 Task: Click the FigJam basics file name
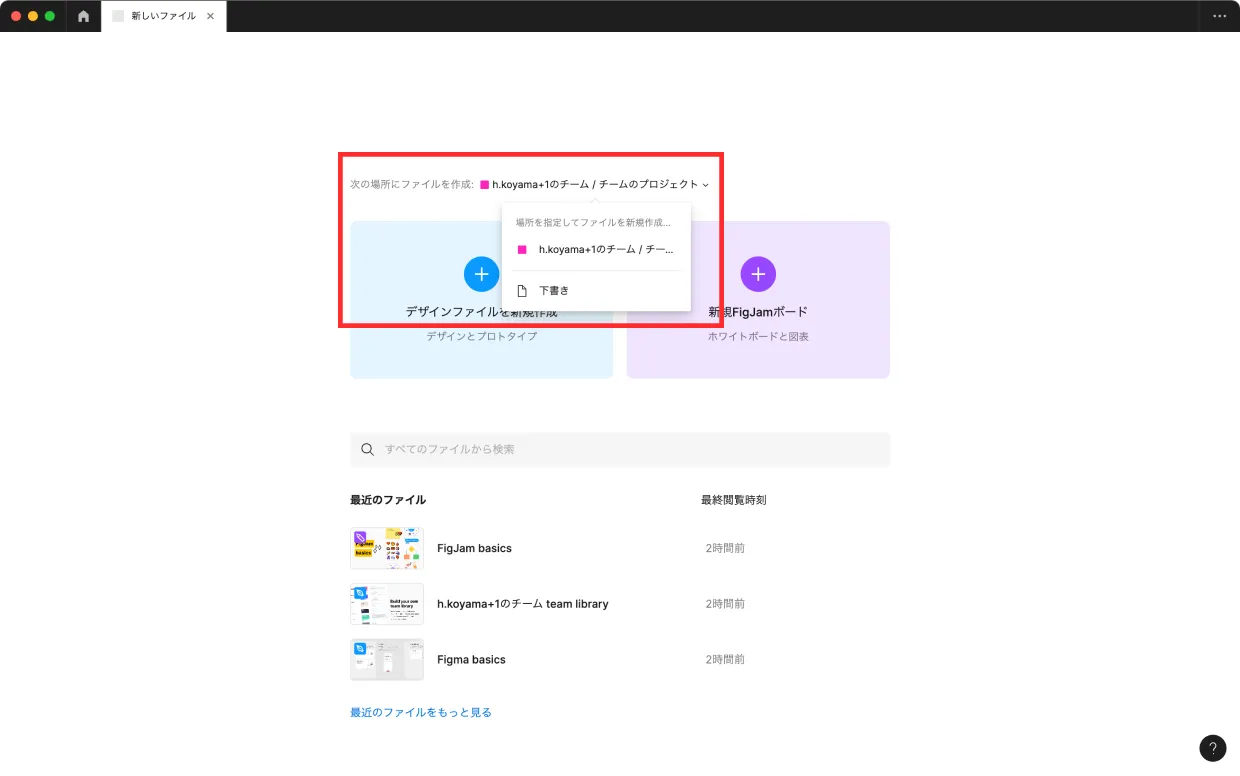pos(474,548)
